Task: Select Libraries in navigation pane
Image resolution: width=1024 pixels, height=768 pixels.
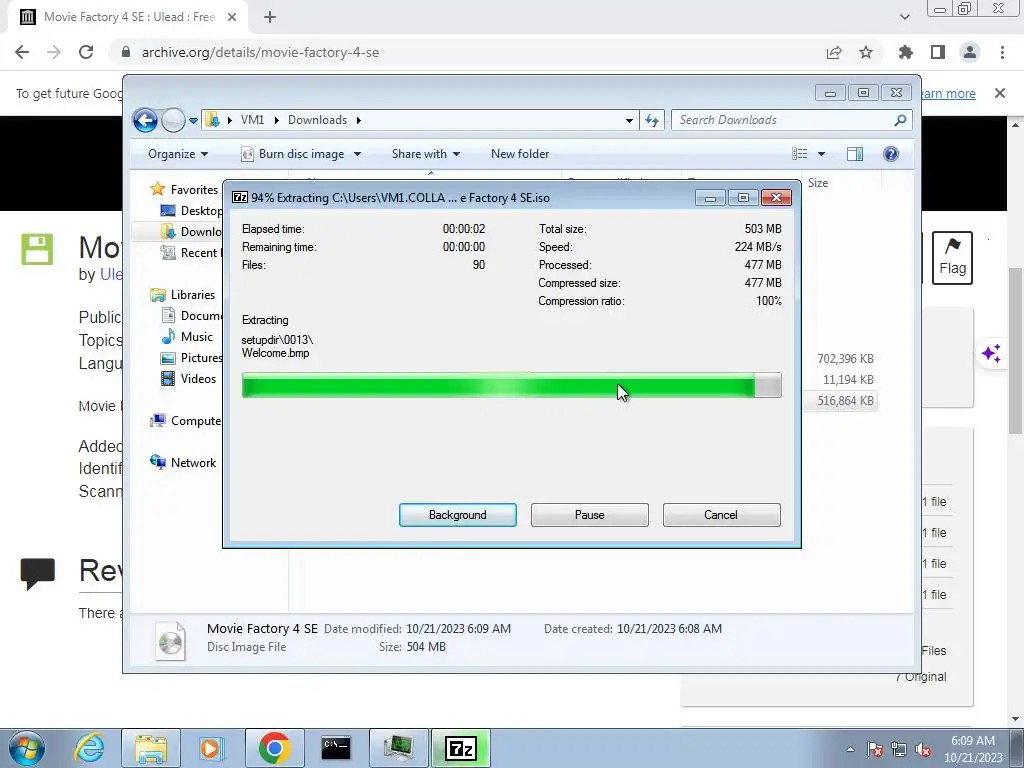Action: click(193, 295)
